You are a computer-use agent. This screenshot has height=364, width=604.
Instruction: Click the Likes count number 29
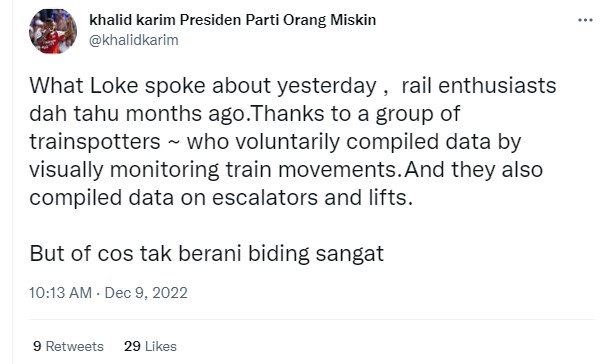(132, 346)
